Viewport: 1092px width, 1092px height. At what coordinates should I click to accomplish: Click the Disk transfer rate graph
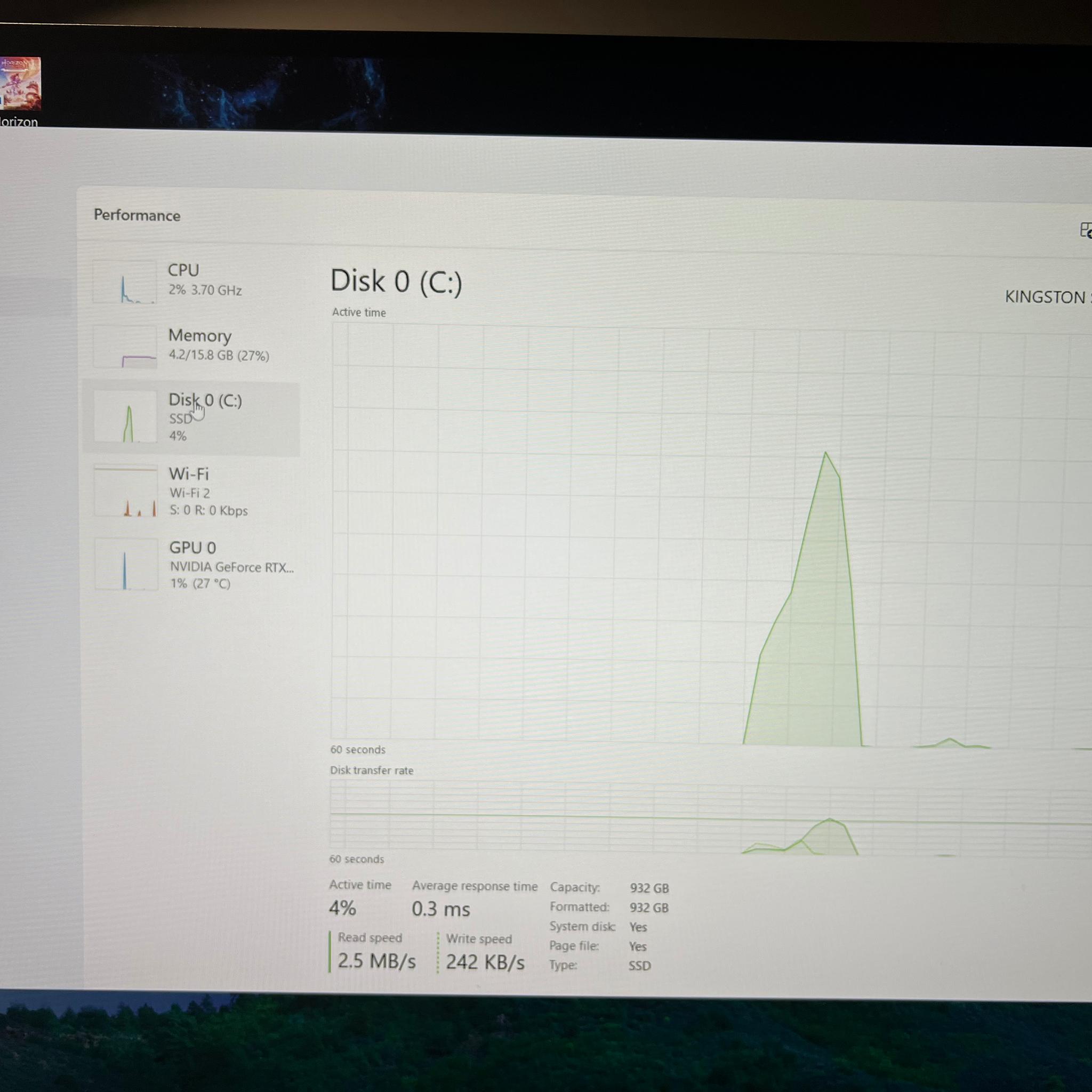pos(711,818)
